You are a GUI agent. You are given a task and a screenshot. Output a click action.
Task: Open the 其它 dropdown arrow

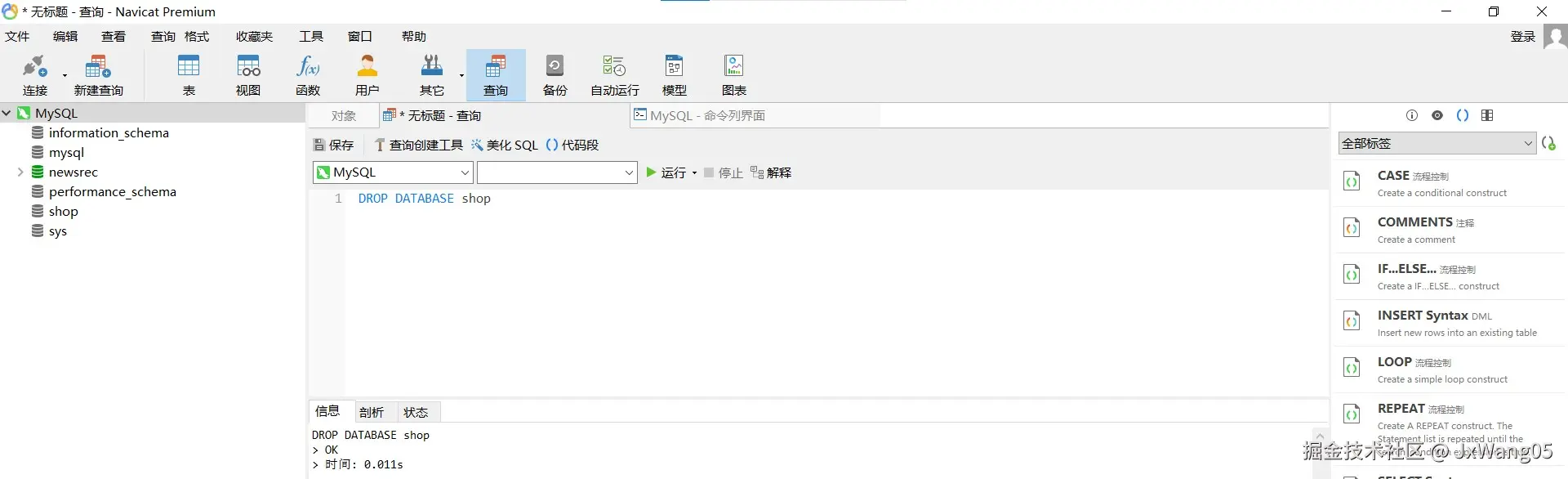(x=461, y=76)
